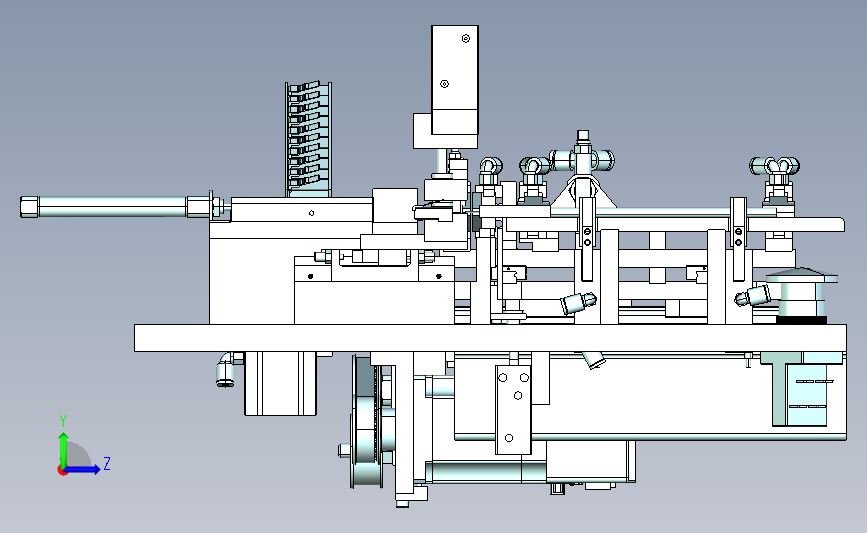
Task: Select the belt pulley wheel
Action: tap(367, 422)
